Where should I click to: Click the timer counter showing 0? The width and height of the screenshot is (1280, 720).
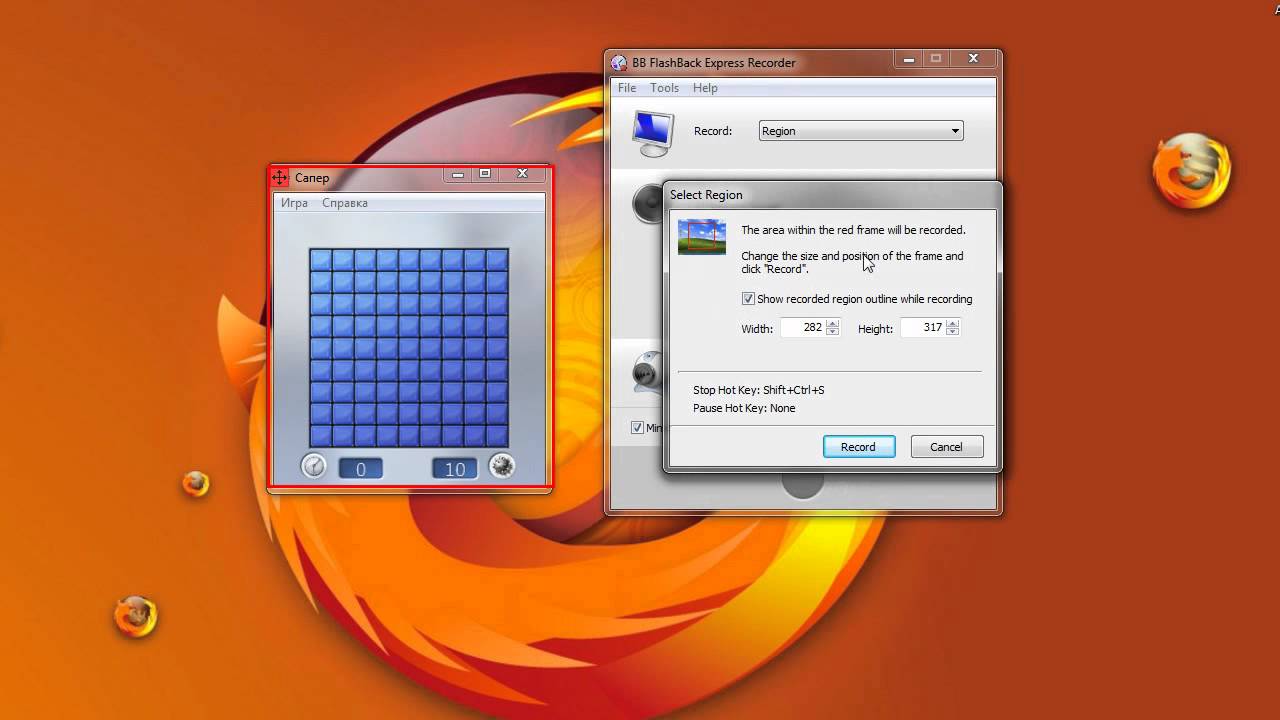[361, 468]
